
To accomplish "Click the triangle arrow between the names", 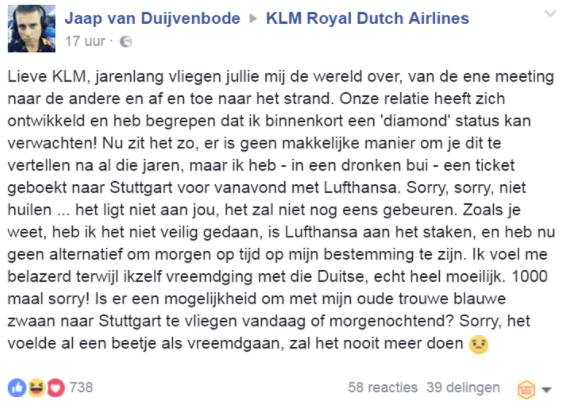I will tap(253, 18).
